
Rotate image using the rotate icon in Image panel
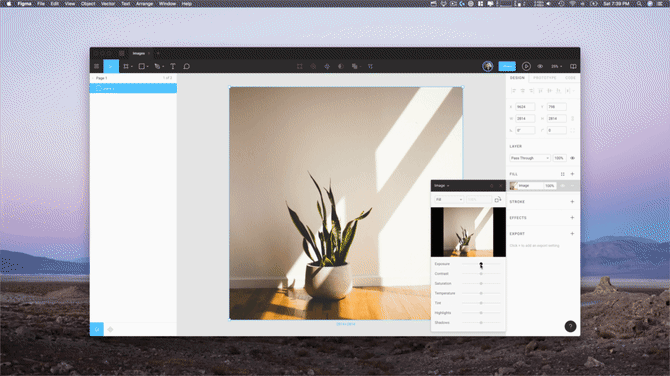tap(497, 200)
